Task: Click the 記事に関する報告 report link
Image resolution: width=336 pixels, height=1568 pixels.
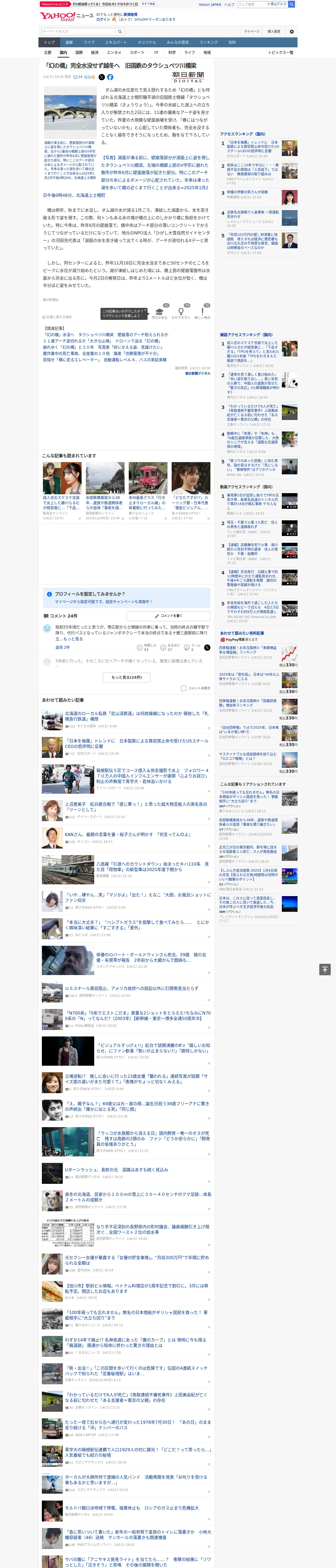Action: [x=57, y=317]
